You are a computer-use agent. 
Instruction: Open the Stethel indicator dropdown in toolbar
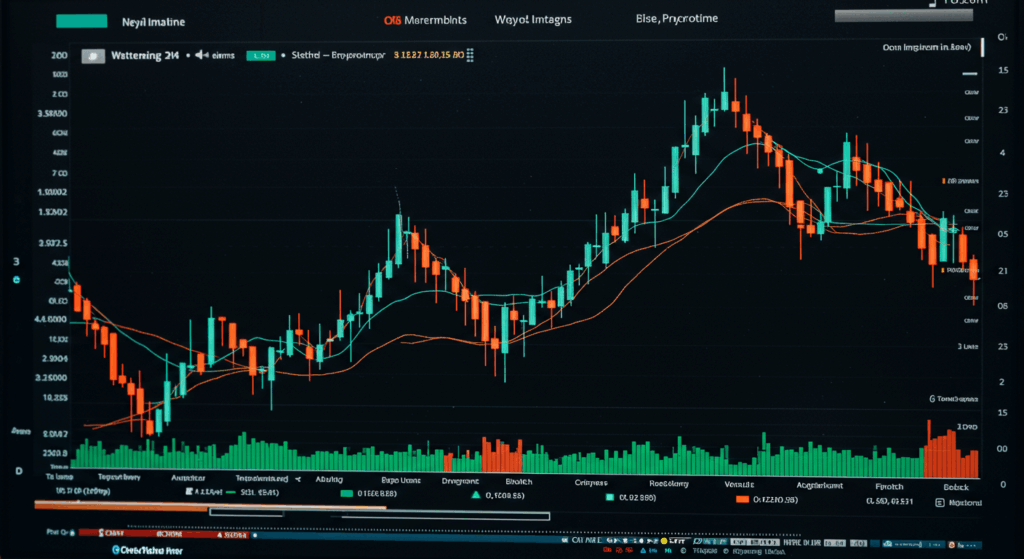tap(310, 57)
